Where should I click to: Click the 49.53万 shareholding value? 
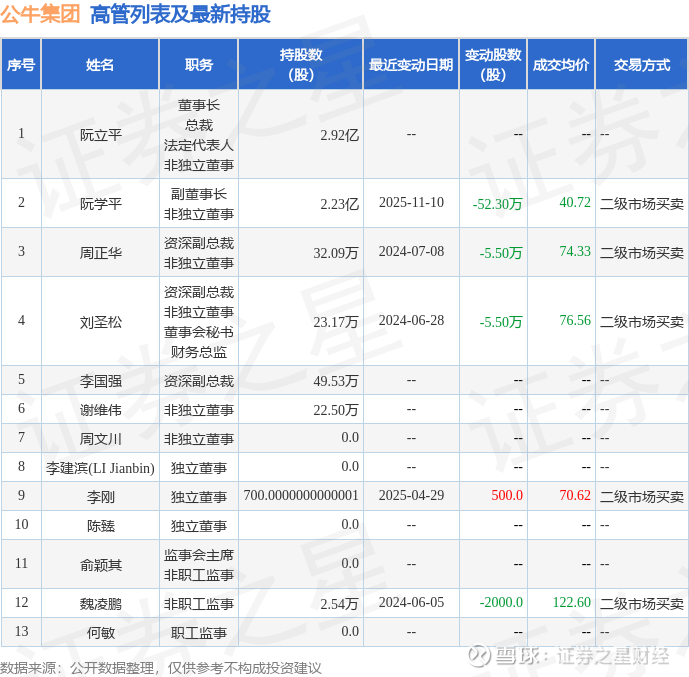point(336,380)
